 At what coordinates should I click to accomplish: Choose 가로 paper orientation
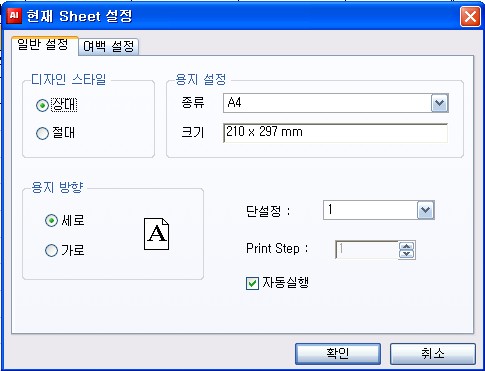coord(51,250)
